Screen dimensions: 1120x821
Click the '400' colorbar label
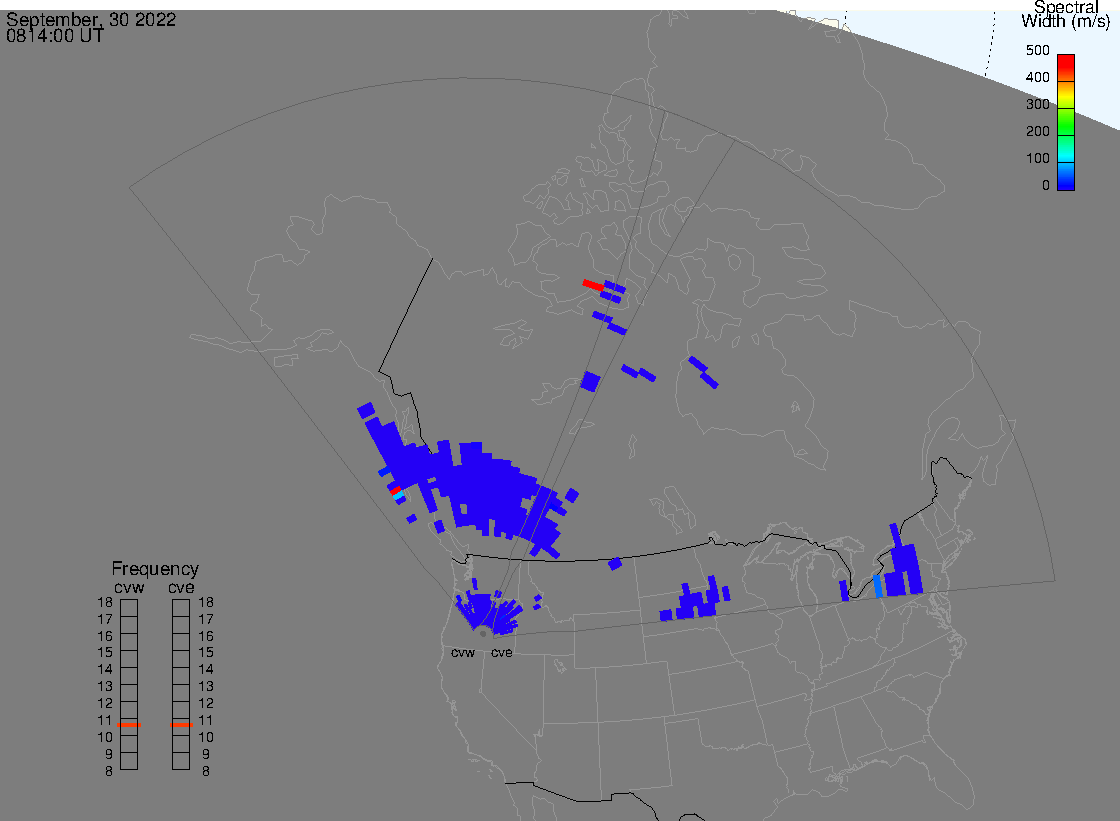[1037, 77]
